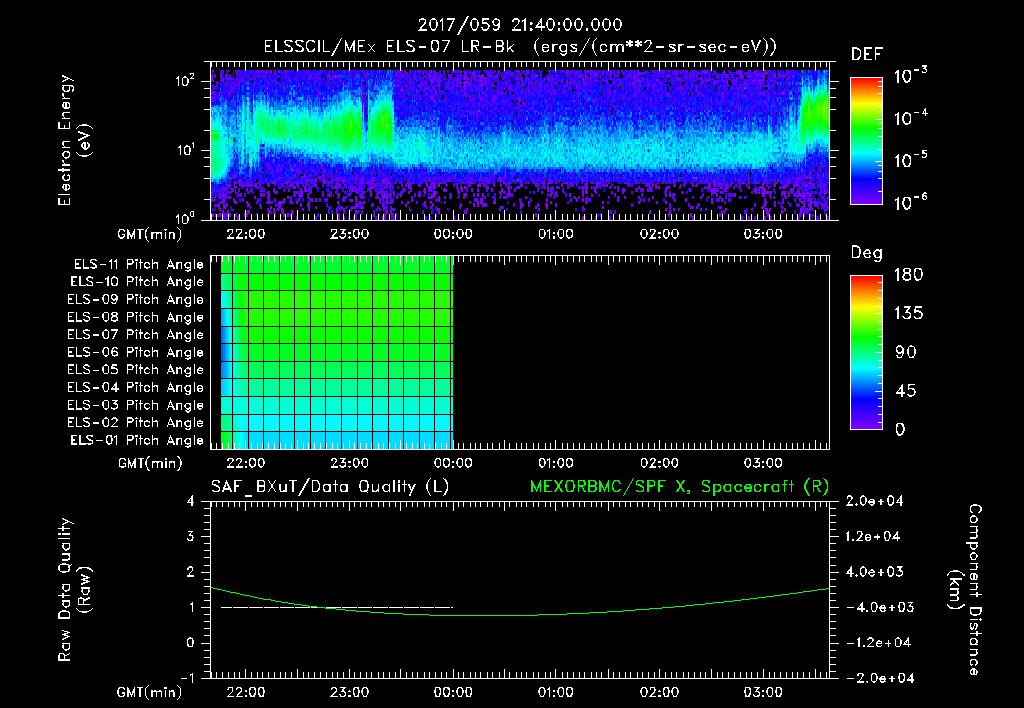Click the DEF color bar legend
Image resolution: width=1024 pixels, height=708 pixels.
(866, 140)
